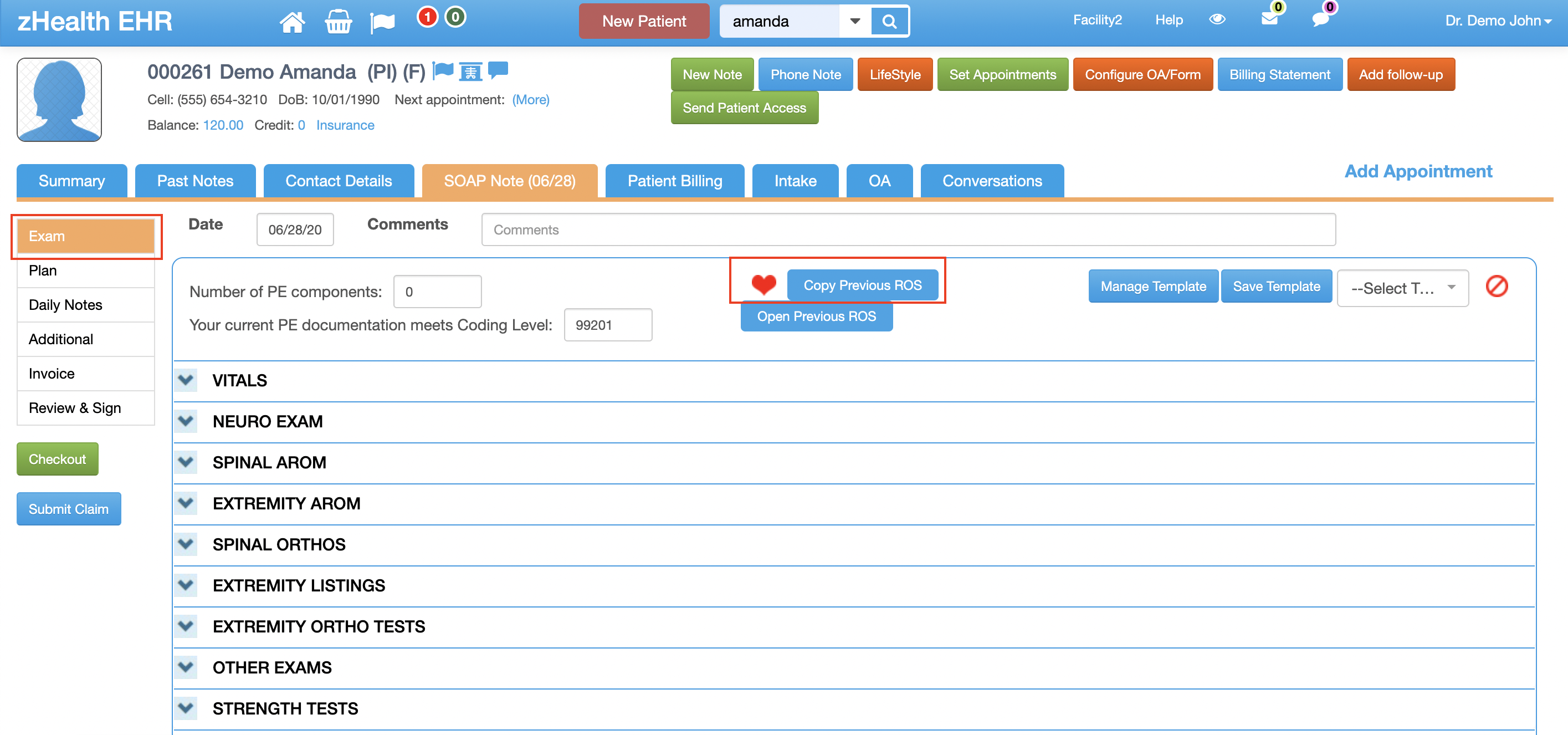Open the Conversations tab
The height and width of the screenshot is (735, 1568).
tap(992, 181)
